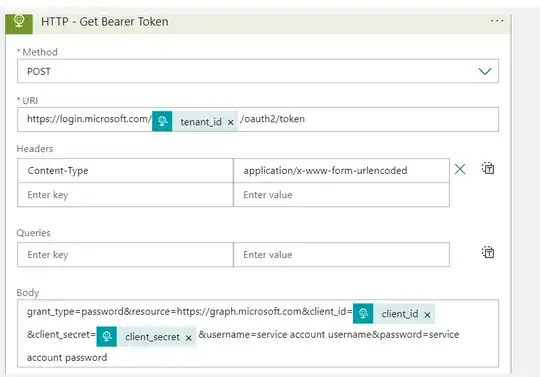Screen dimensions: 540x377
Task: Click the empty Headers Enter key field
Action: (125, 195)
